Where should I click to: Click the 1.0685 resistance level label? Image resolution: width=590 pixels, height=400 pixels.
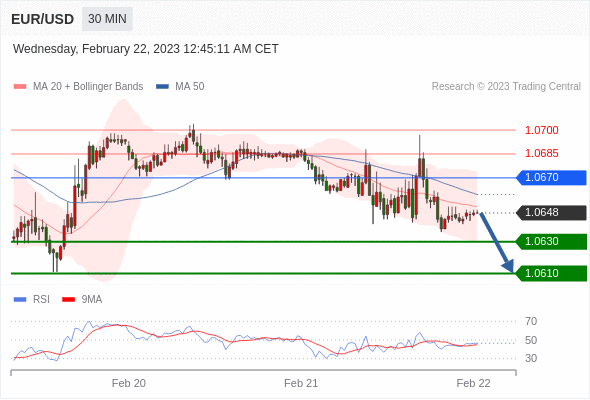tap(541, 154)
